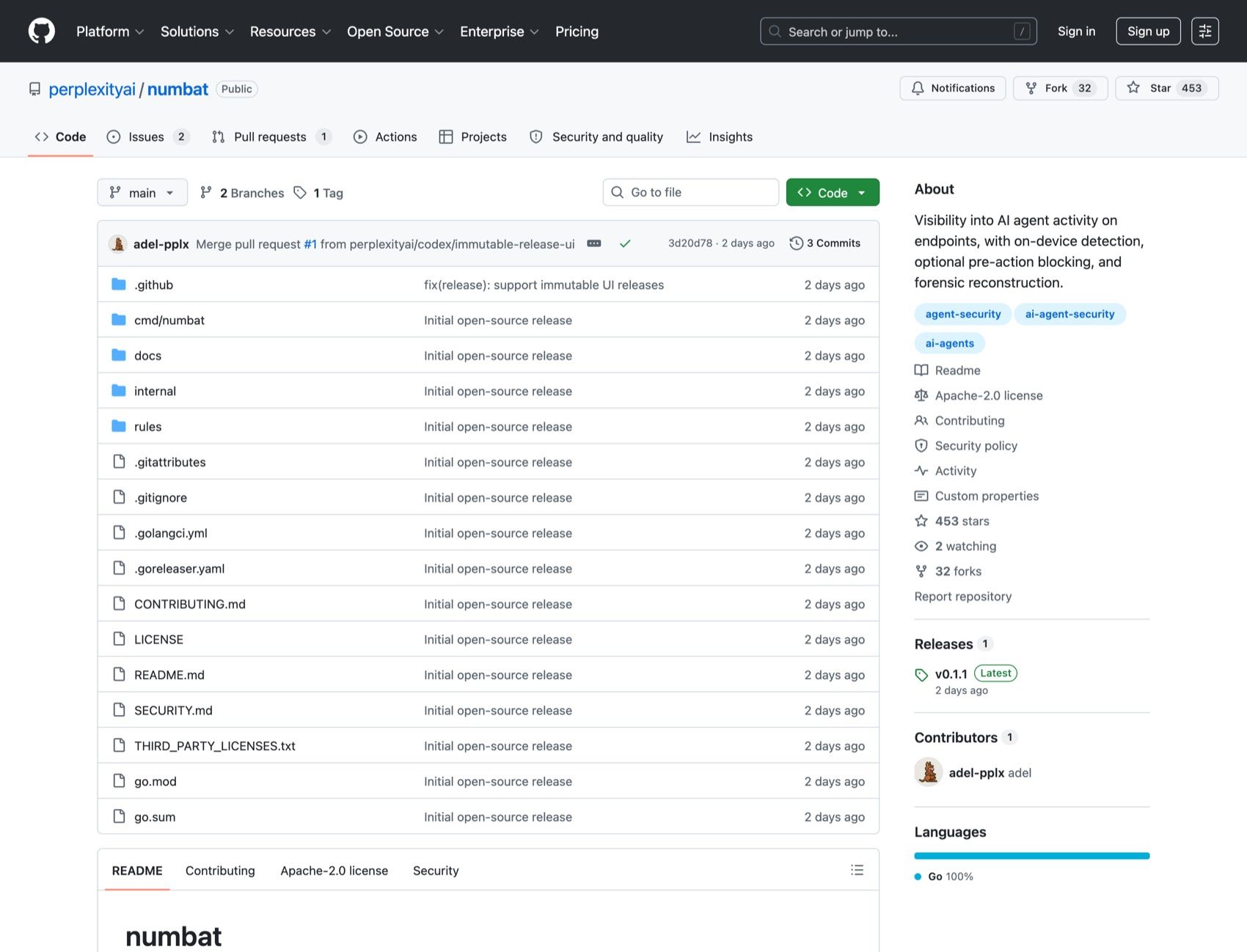Expand the Enterprise menu

pyautogui.click(x=500, y=32)
